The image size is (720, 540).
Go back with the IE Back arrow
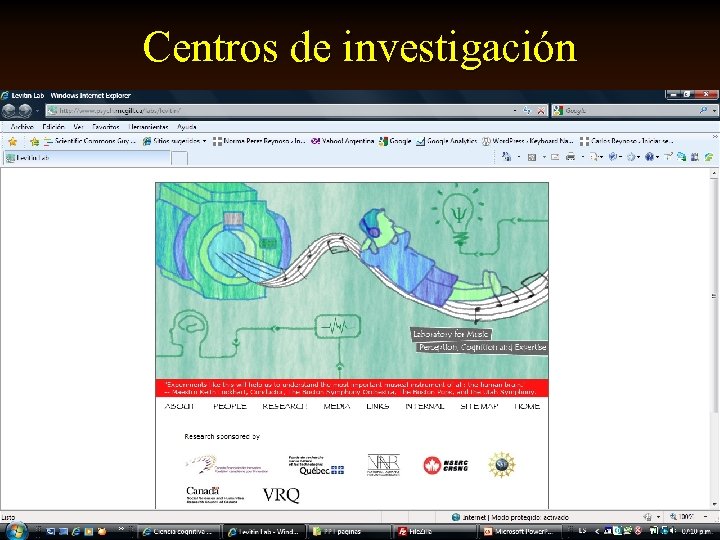(x=9, y=111)
